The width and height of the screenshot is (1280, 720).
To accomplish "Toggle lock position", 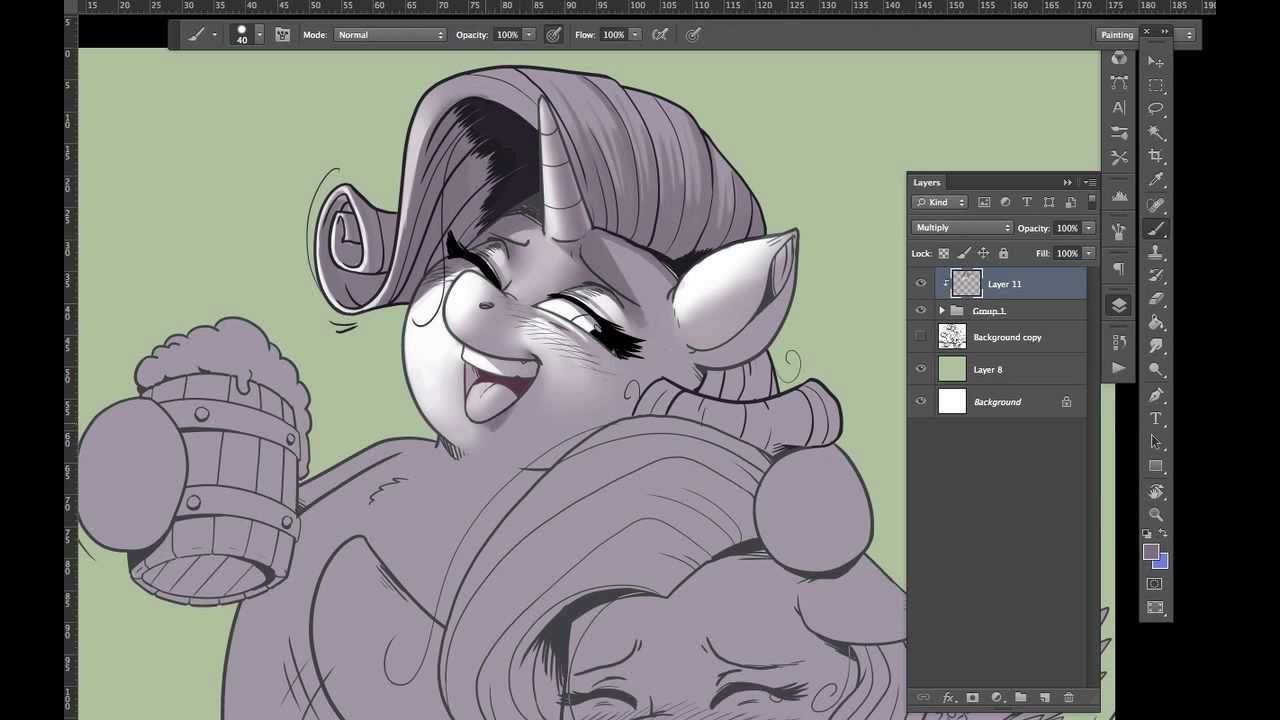I will pos(983,253).
